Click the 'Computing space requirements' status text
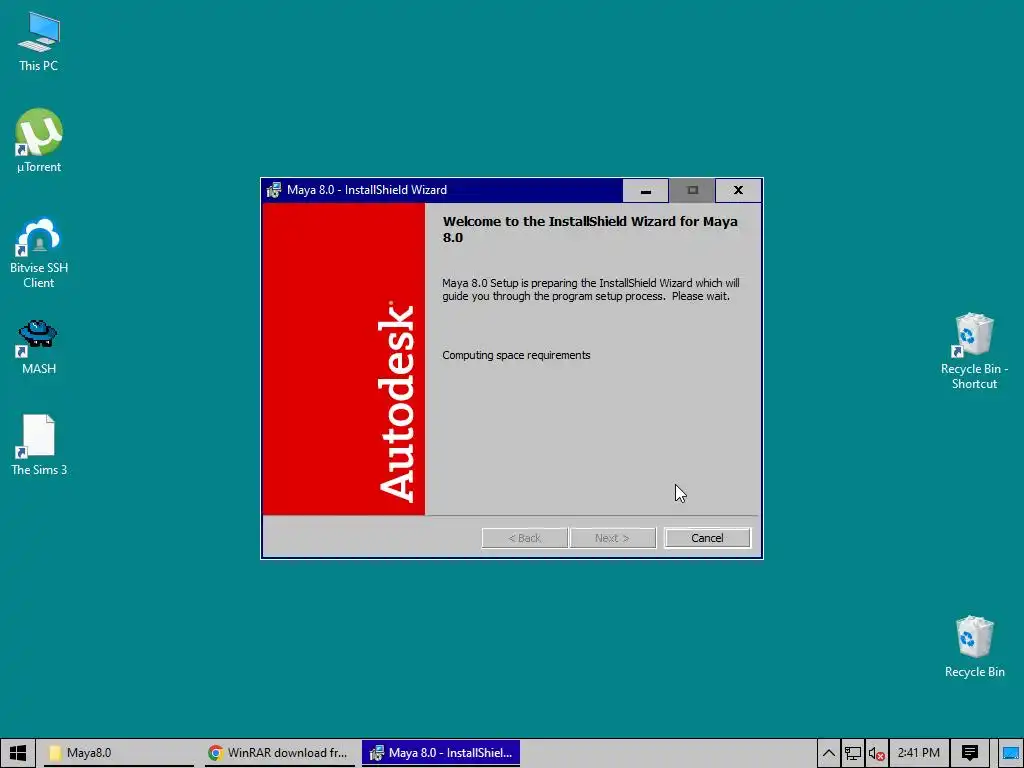Viewport: 1024px width, 768px height. 516,355
